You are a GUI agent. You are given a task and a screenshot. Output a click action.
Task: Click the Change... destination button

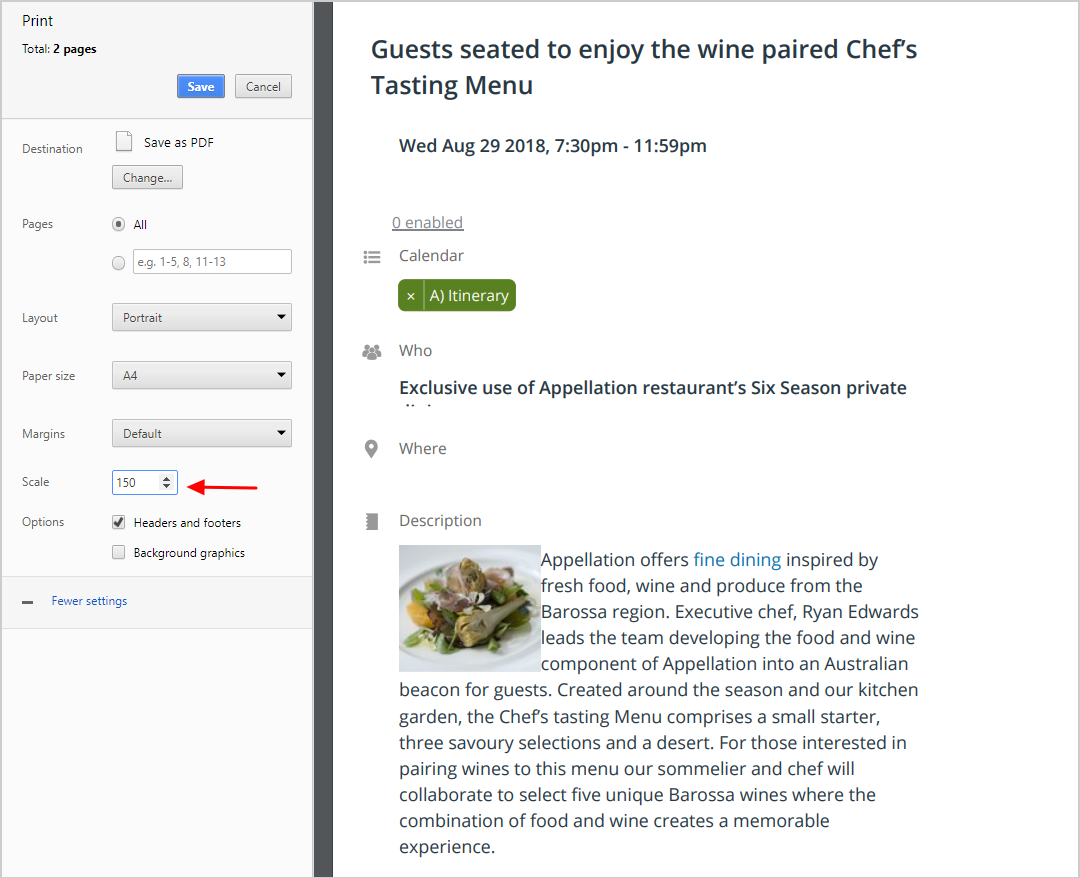tap(147, 177)
